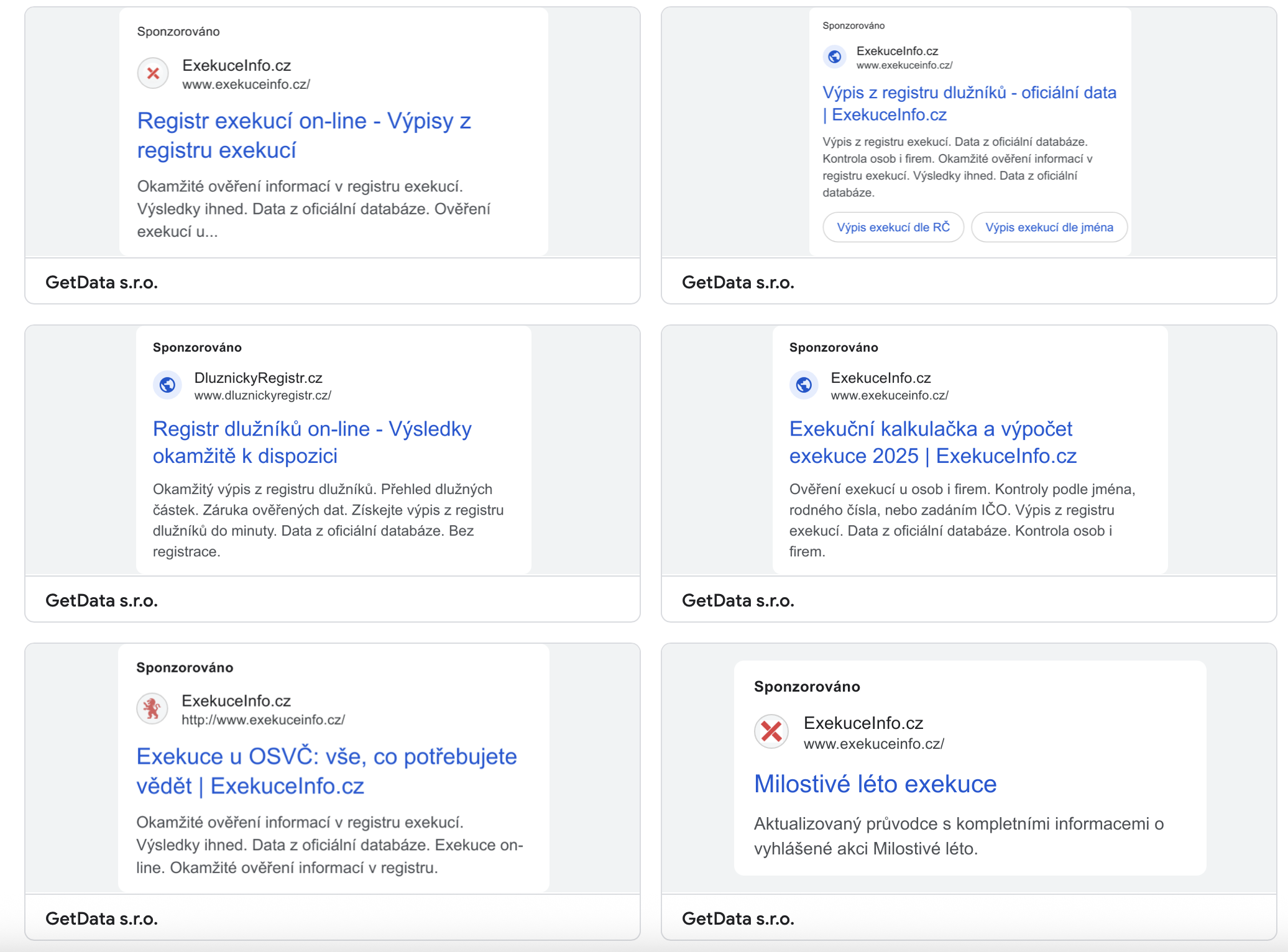Open the 'Exekuční kalkulačka a výpočet exekuce 2025' headline
This screenshot has height=952, width=1288.
[932, 442]
